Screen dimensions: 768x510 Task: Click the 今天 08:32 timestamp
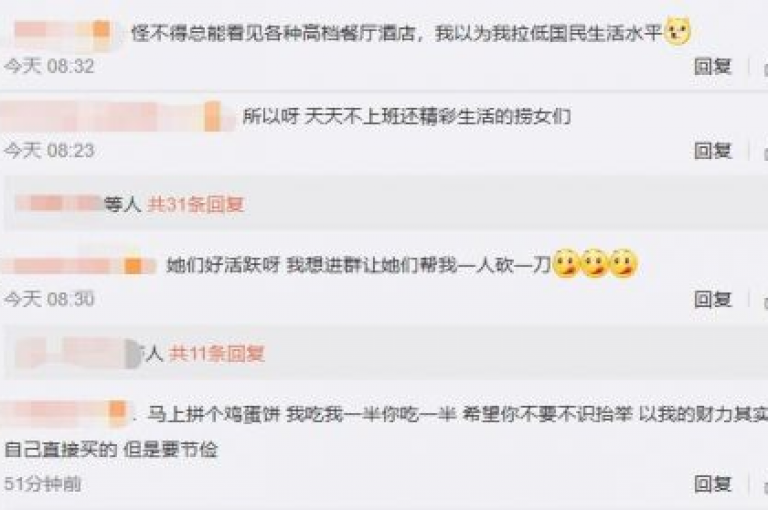49,66
